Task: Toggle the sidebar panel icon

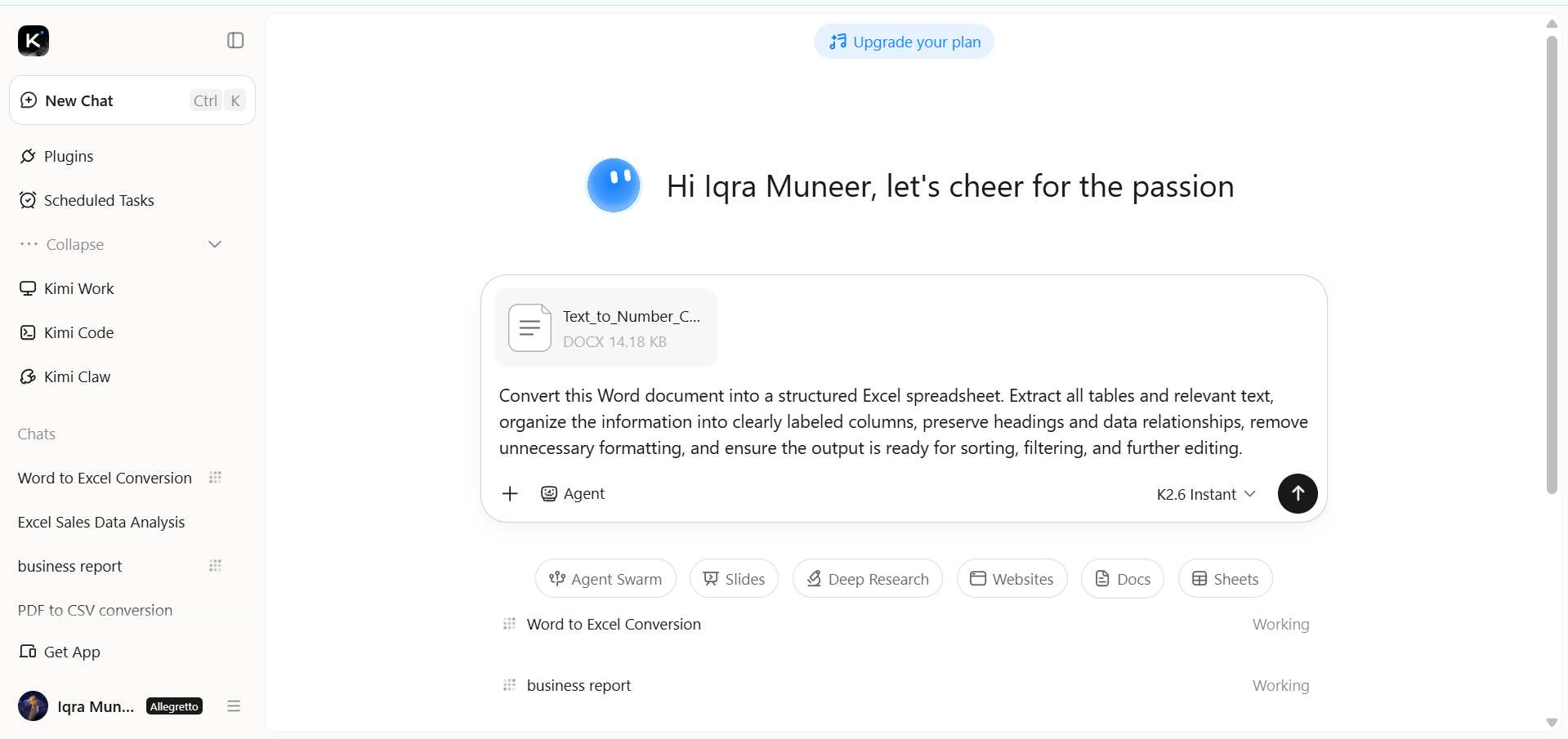Action: click(x=235, y=40)
